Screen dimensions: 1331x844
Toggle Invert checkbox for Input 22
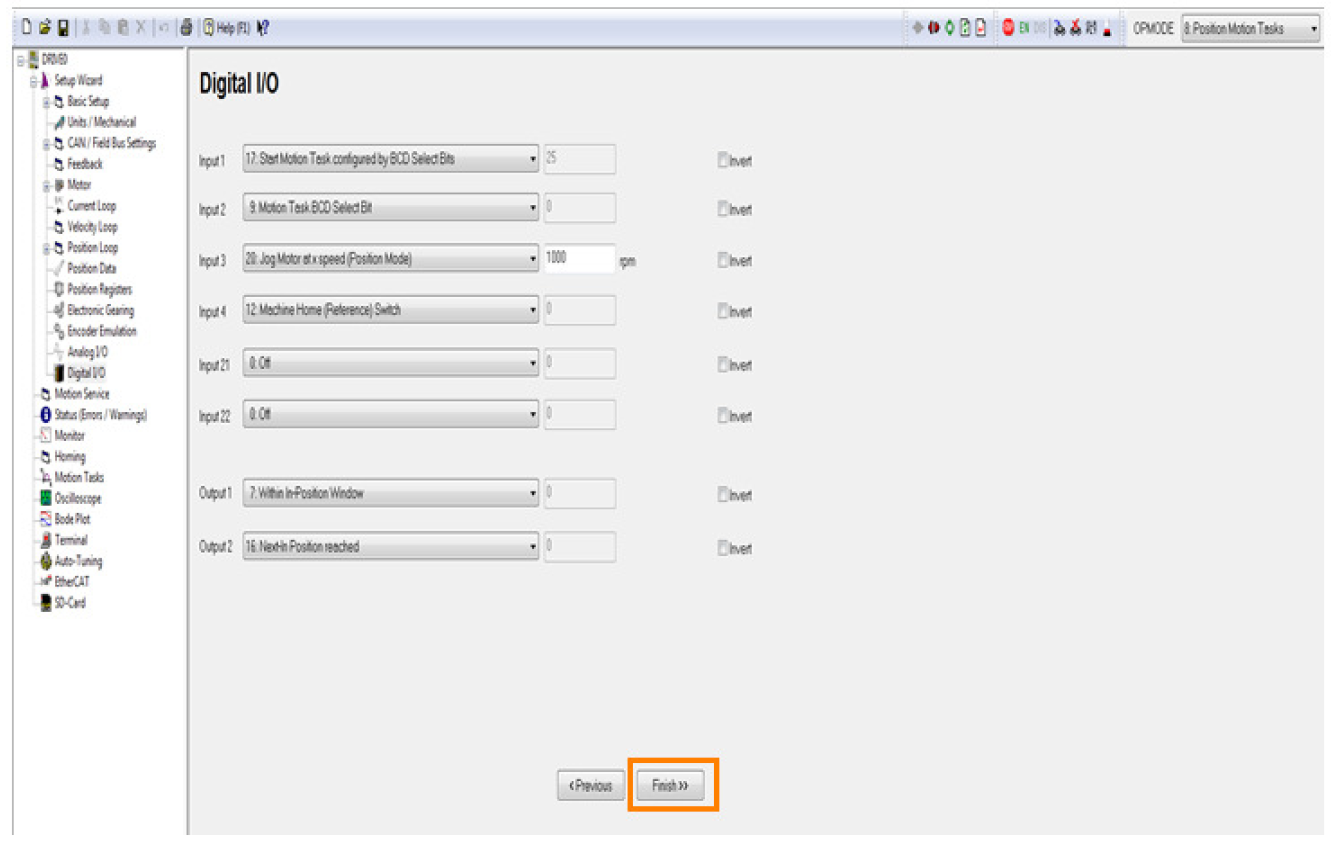[x=722, y=416]
